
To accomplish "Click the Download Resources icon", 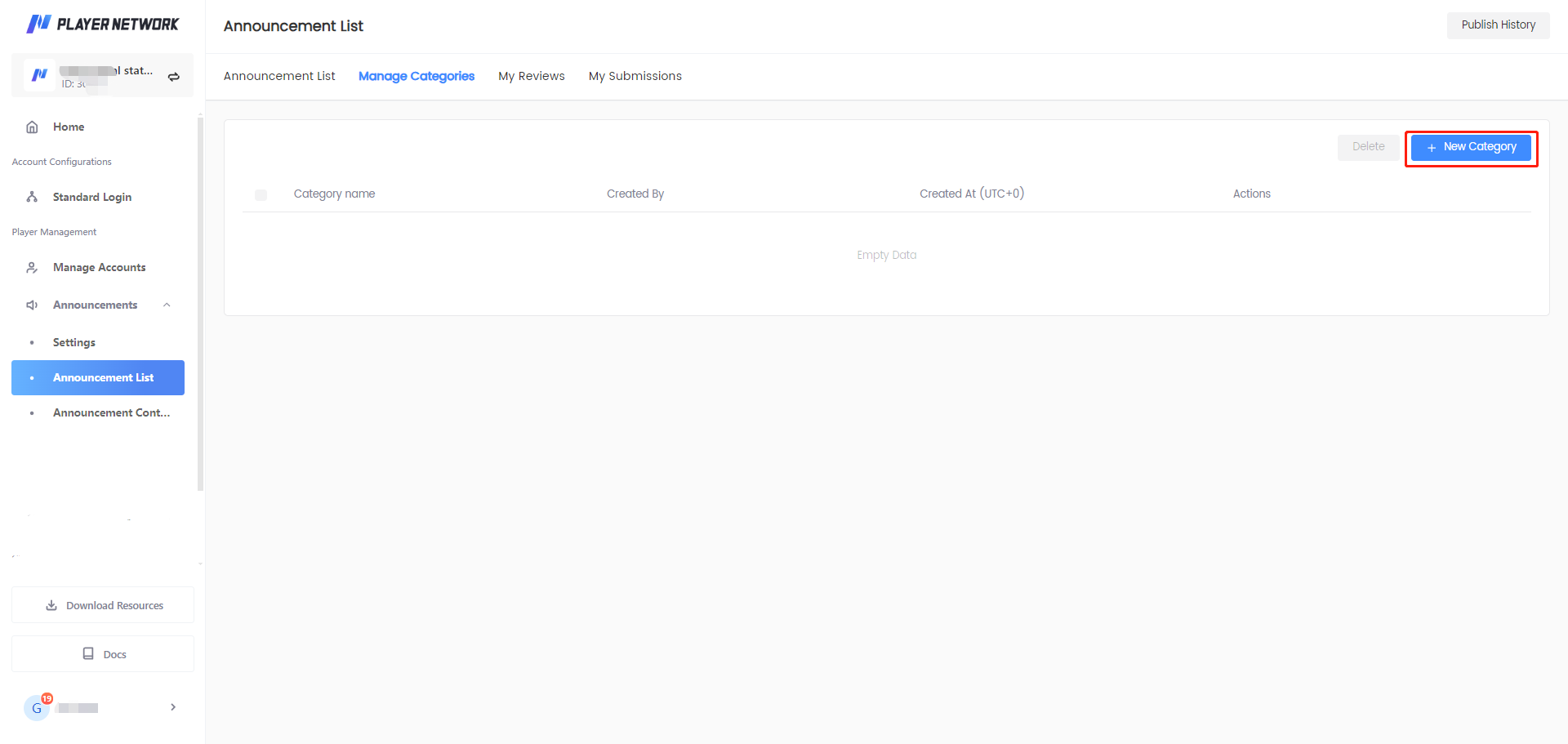I will pyautogui.click(x=51, y=605).
